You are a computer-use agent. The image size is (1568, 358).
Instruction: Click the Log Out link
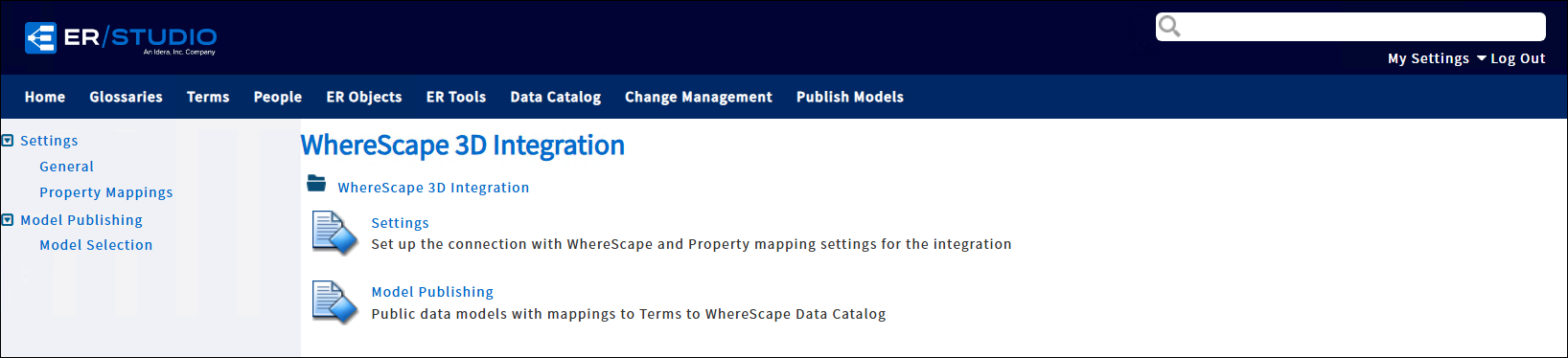(1518, 58)
